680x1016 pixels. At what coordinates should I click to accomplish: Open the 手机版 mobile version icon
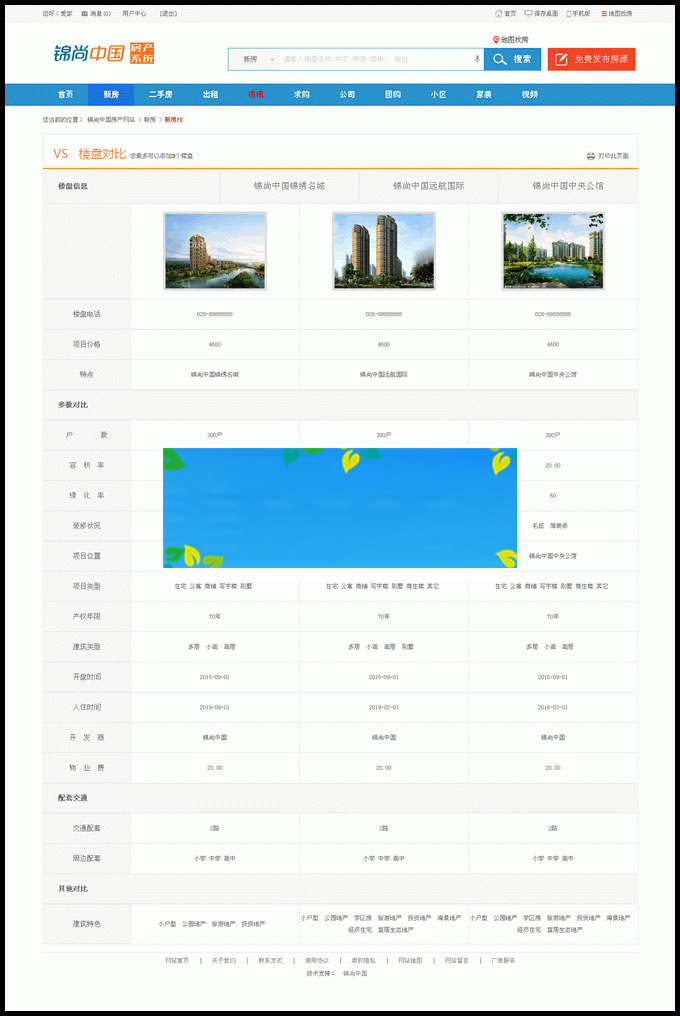point(569,14)
